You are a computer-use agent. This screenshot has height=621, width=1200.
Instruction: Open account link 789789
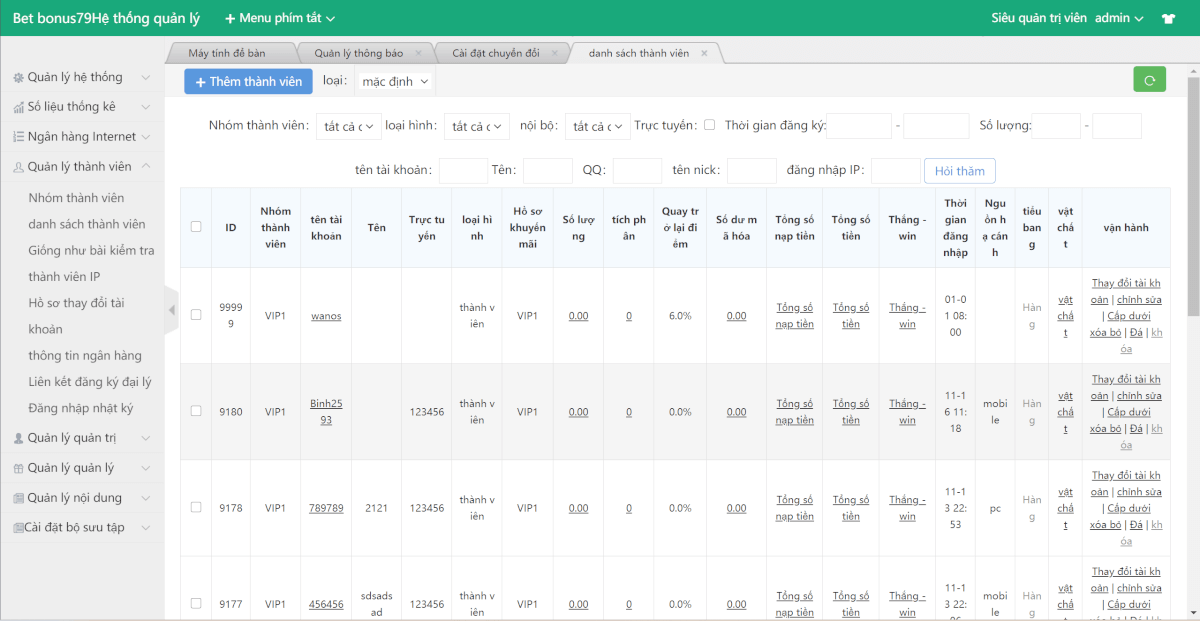point(326,508)
